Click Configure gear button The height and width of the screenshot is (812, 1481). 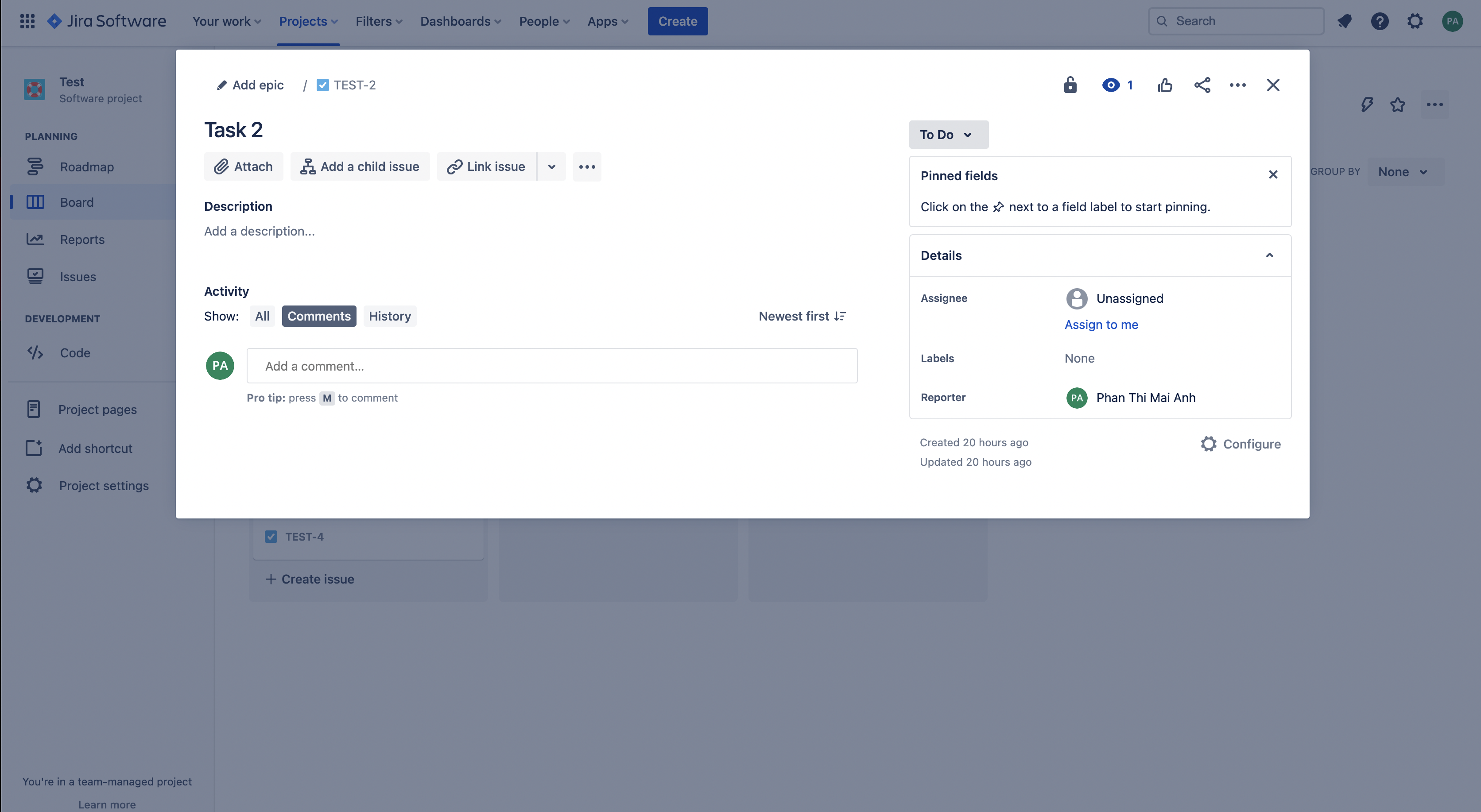[x=1240, y=444]
